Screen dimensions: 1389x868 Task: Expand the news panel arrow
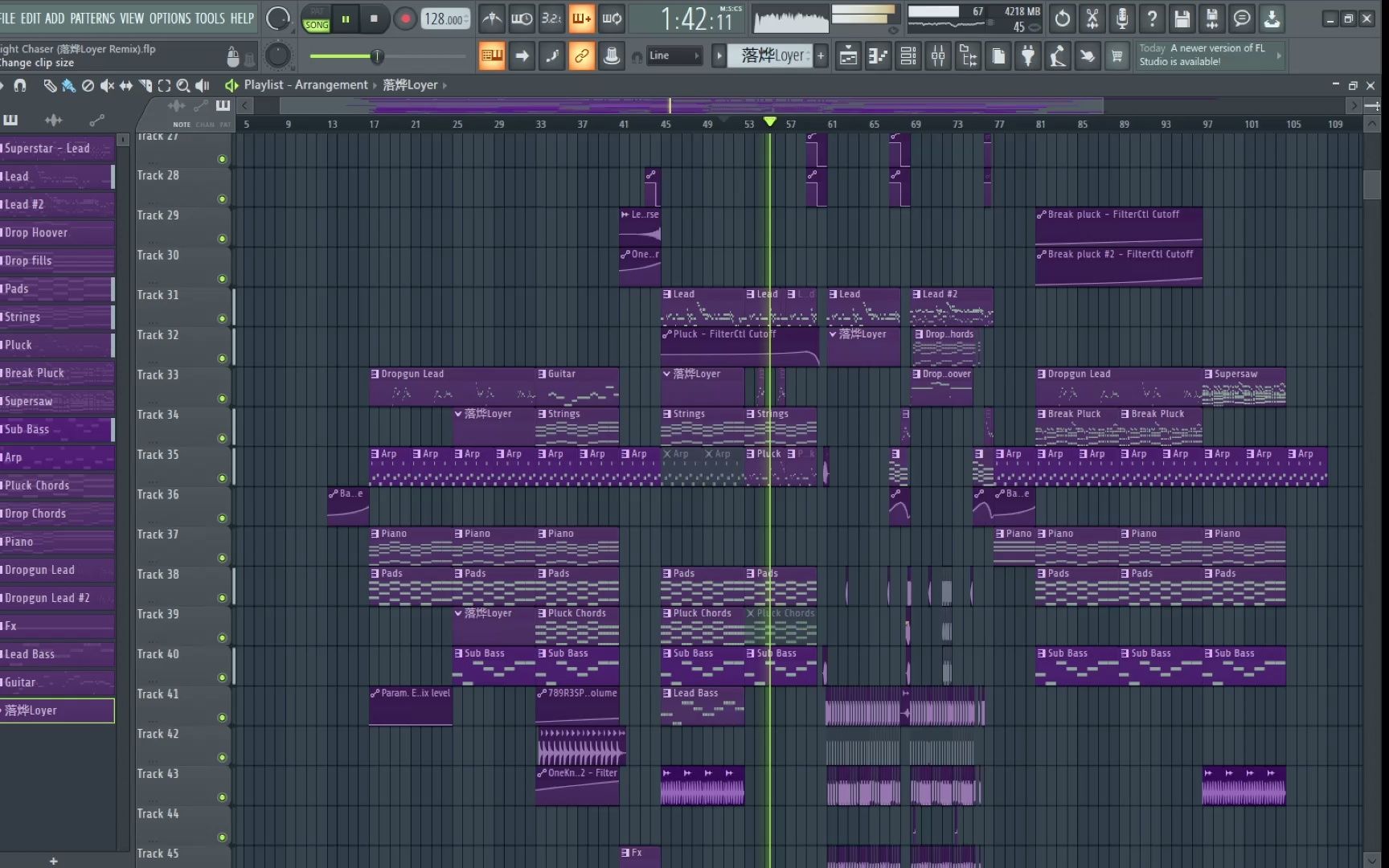(1279, 55)
